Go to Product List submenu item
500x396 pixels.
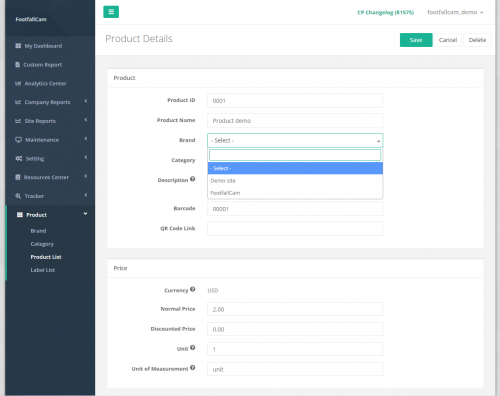point(46,257)
